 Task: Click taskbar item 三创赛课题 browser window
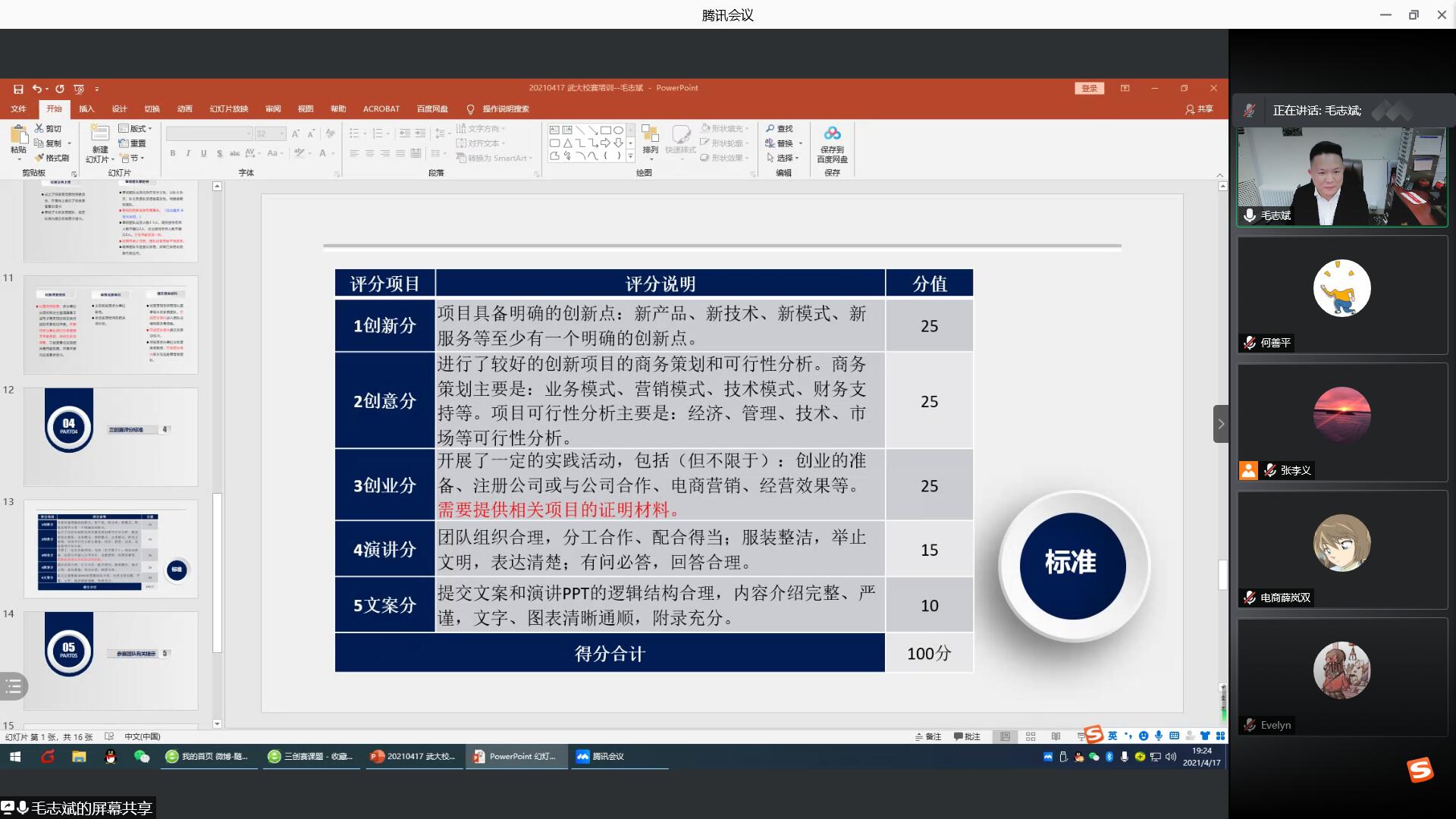(312, 756)
